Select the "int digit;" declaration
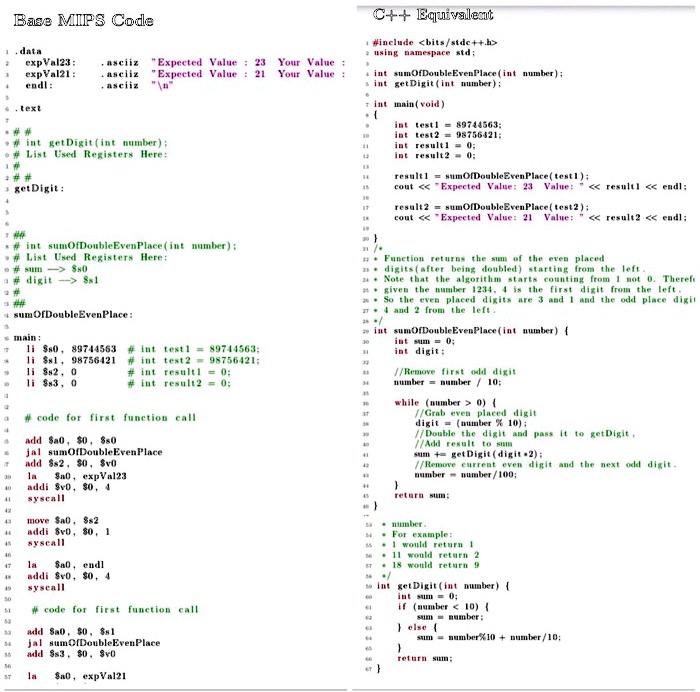Screen dimensions: 700x692 point(419,351)
